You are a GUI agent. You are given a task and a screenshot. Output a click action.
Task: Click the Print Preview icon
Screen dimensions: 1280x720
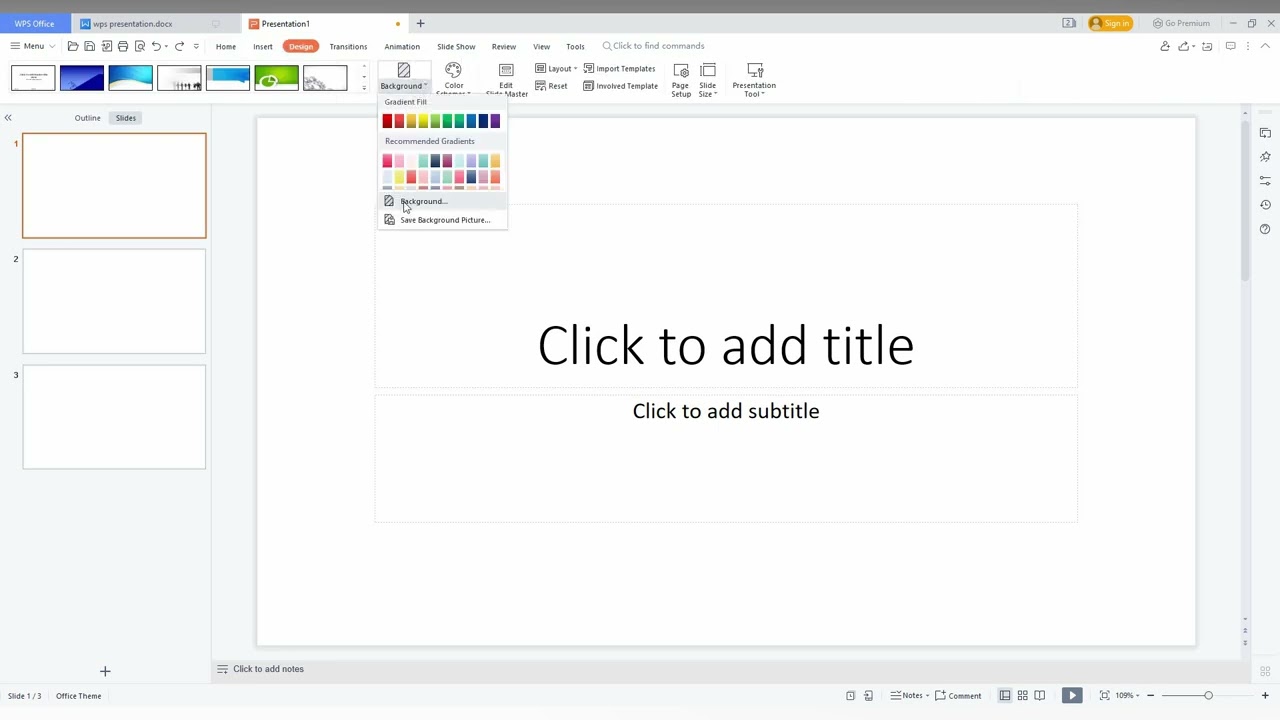click(140, 46)
